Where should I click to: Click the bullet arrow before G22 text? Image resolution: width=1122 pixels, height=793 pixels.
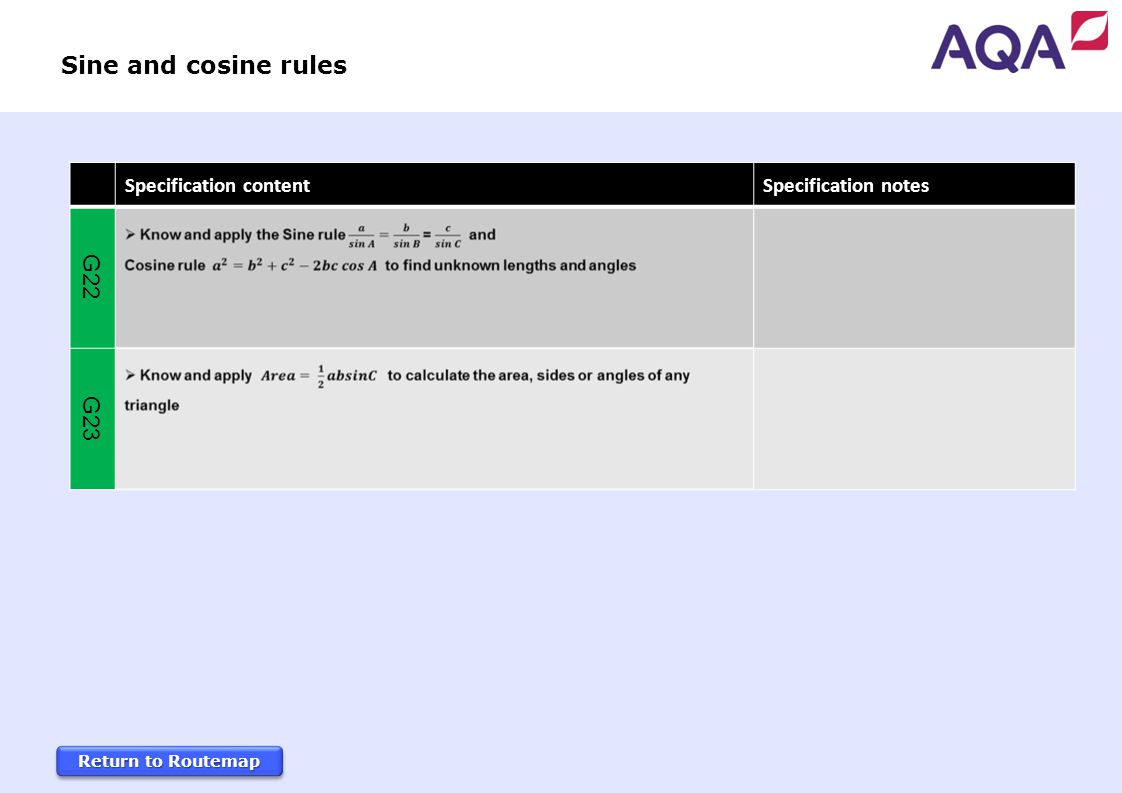pos(130,234)
